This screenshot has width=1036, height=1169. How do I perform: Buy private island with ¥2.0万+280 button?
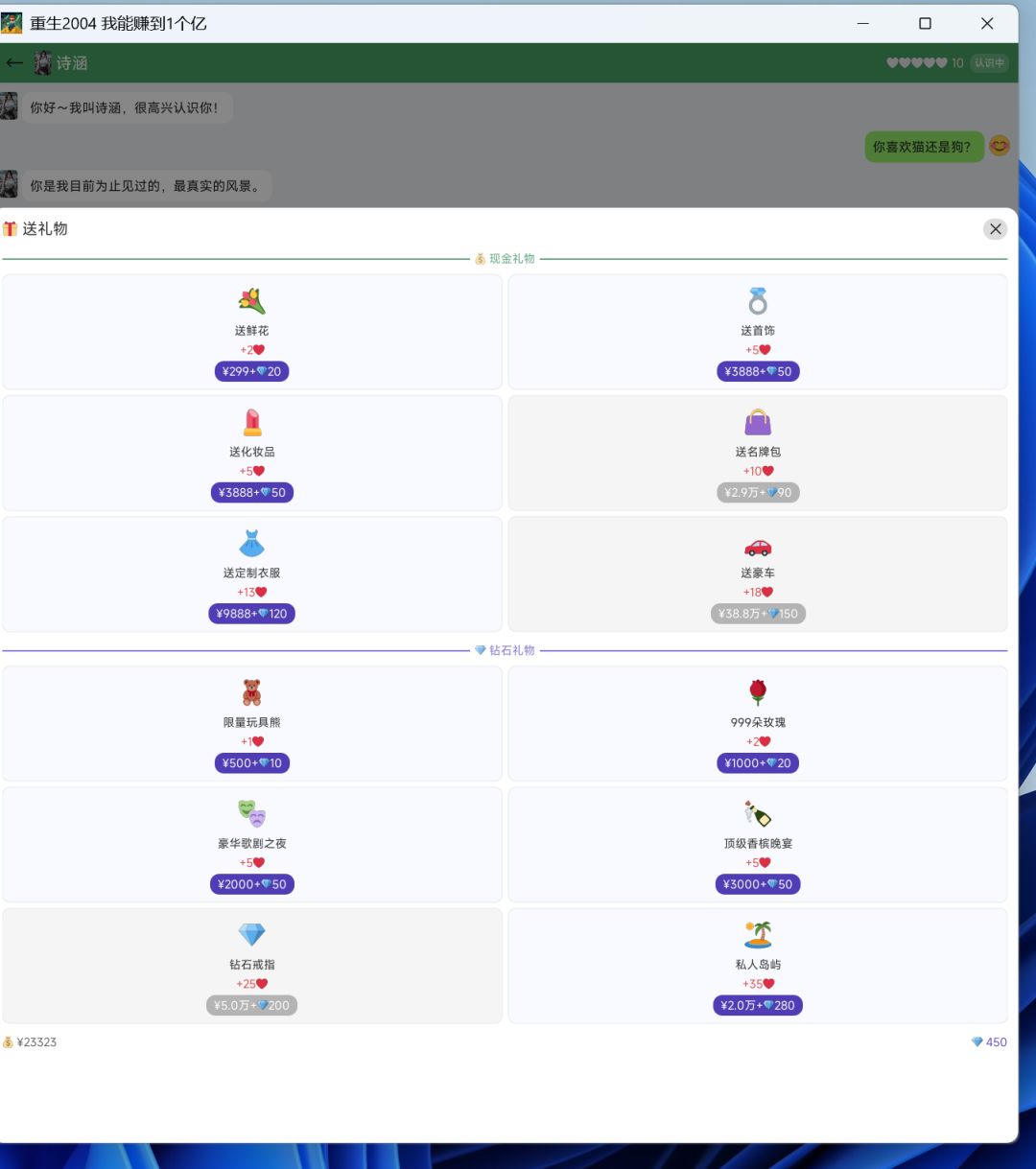point(758,1004)
